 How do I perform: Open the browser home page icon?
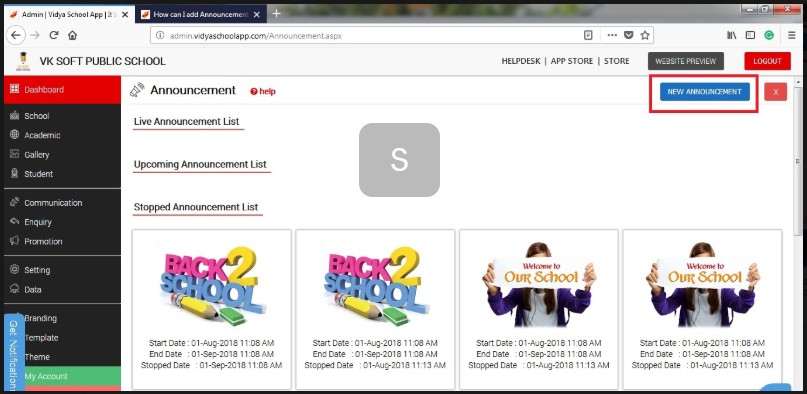click(x=73, y=35)
